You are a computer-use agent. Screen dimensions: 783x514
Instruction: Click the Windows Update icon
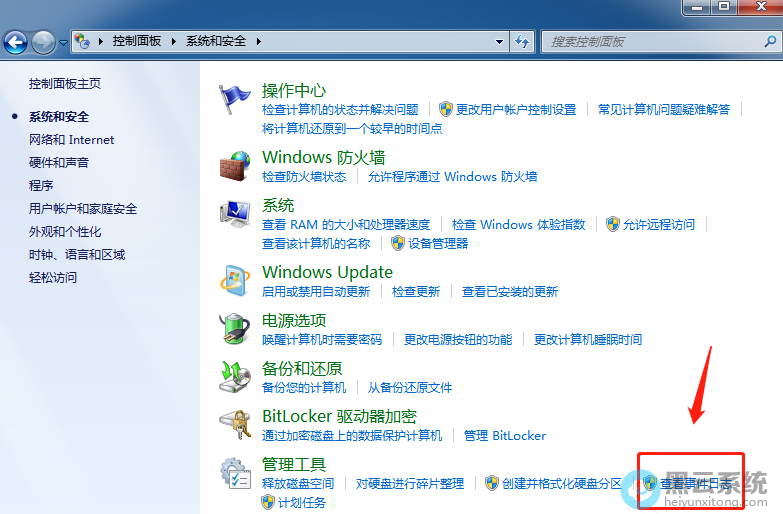[x=235, y=281]
